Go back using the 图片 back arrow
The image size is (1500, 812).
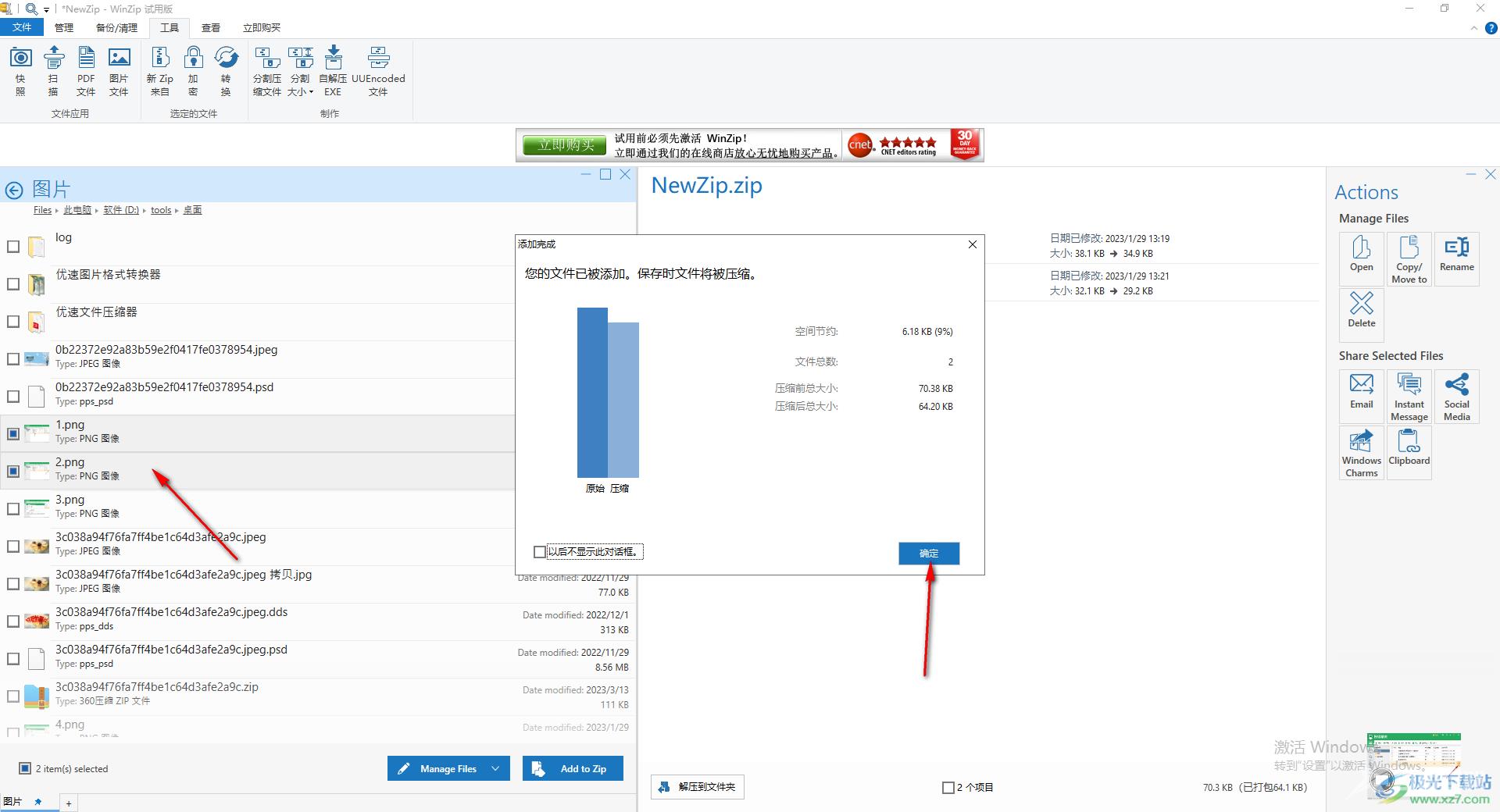(x=14, y=190)
